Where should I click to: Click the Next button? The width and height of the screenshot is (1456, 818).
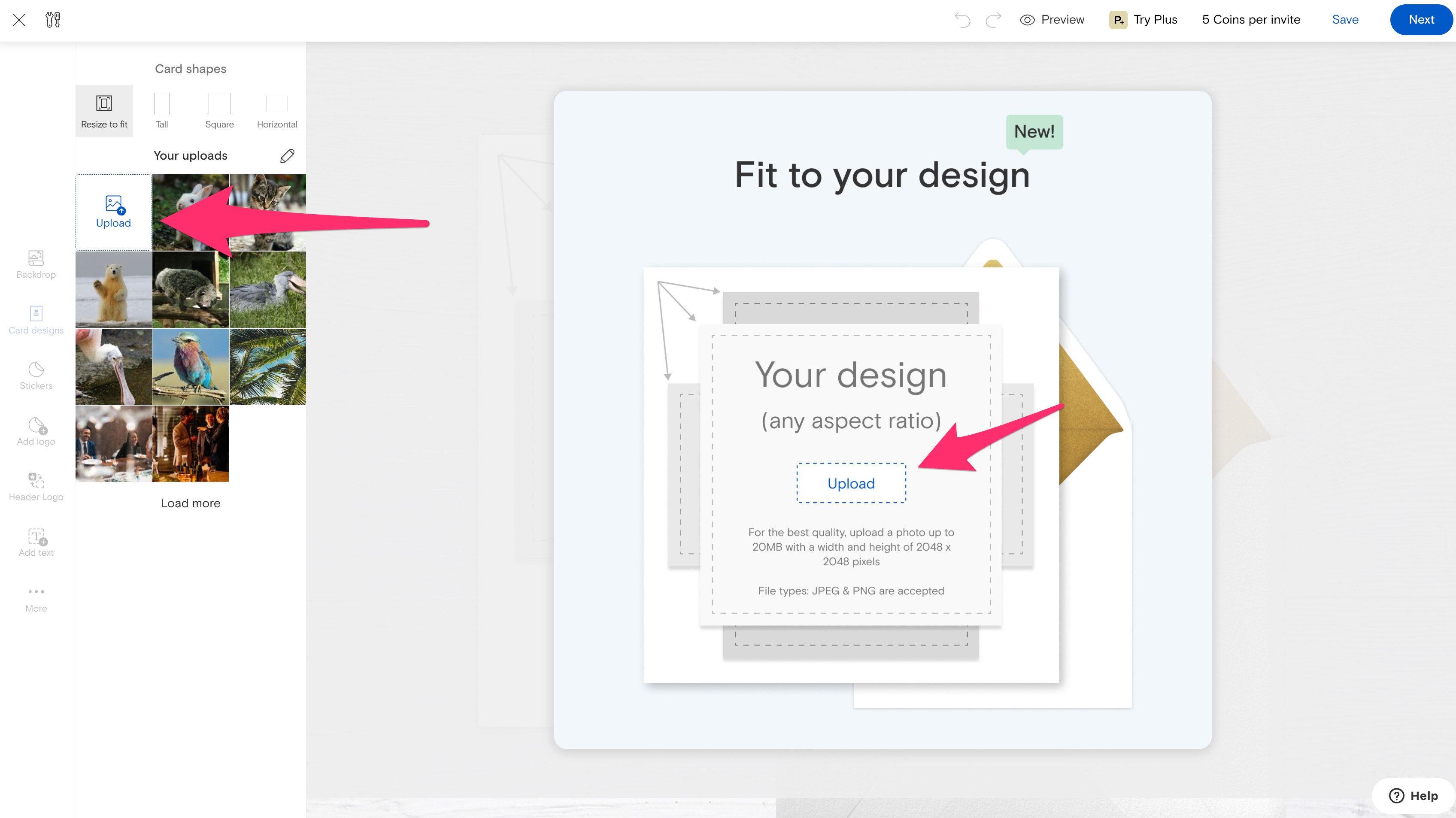click(1420, 19)
